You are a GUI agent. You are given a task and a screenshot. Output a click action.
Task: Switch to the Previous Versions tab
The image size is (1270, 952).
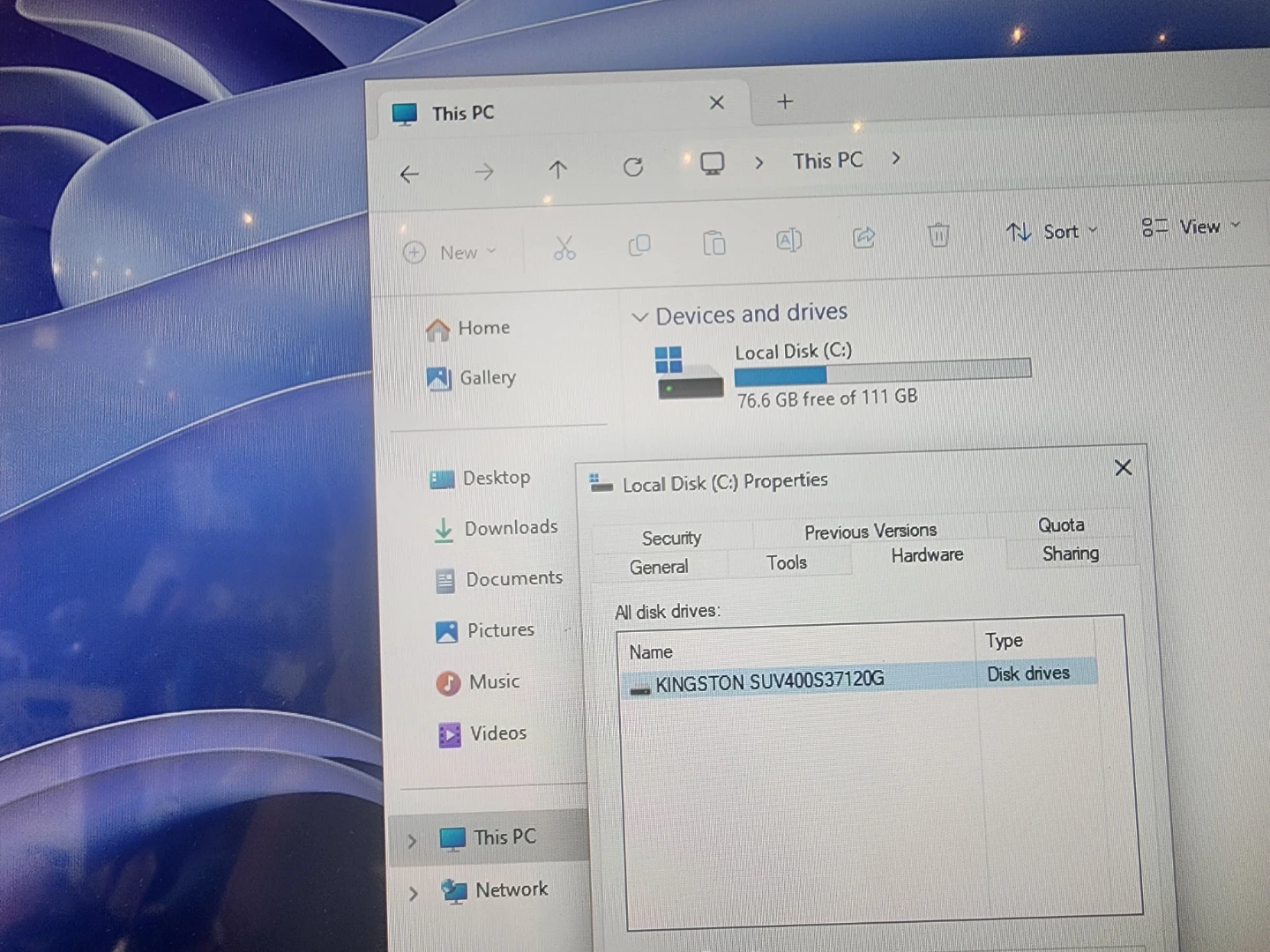click(x=870, y=531)
